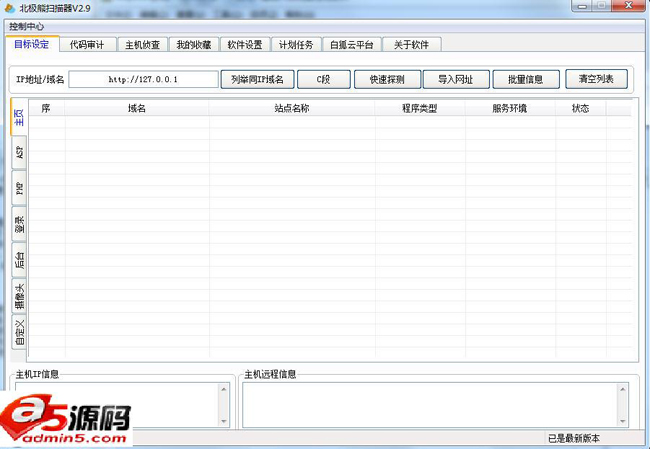Click the 导入网址 button

456,79
